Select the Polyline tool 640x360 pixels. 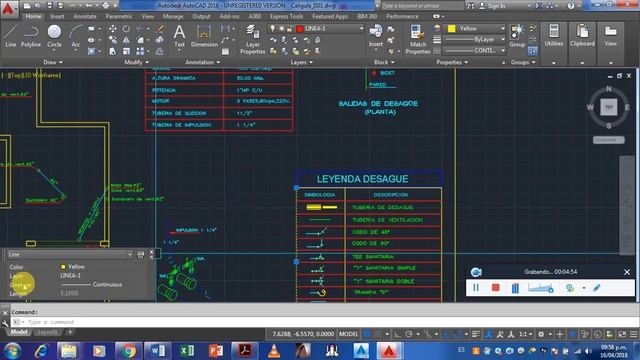tap(31, 36)
